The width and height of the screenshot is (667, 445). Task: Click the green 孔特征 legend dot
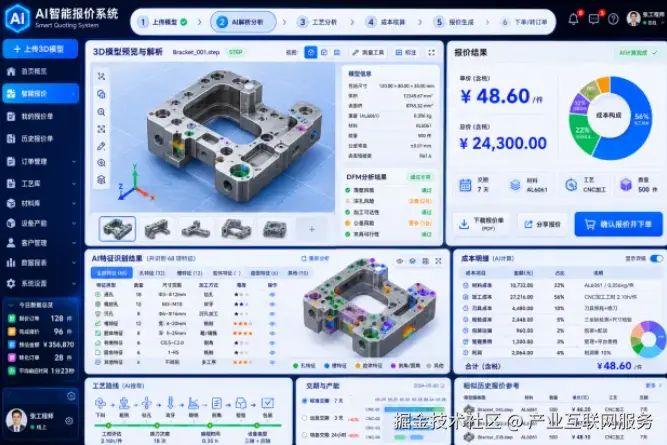point(296,365)
